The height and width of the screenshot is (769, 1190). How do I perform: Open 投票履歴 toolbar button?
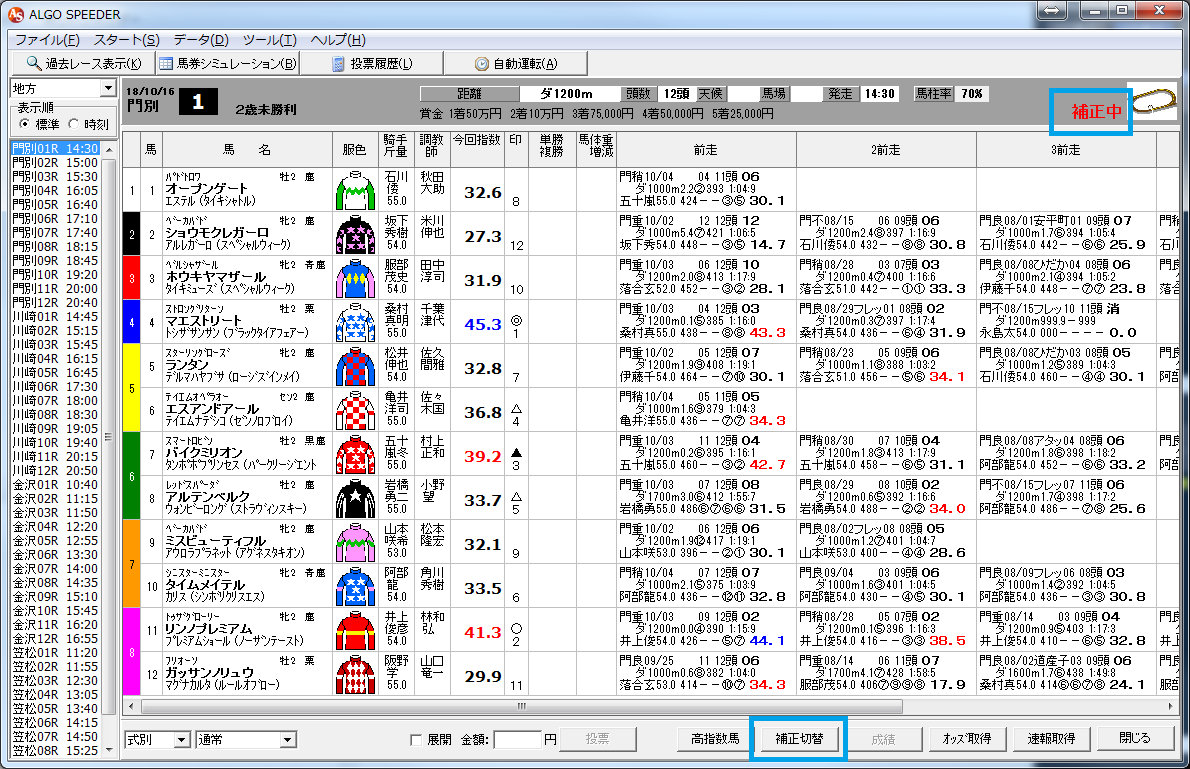(x=372, y=64)
